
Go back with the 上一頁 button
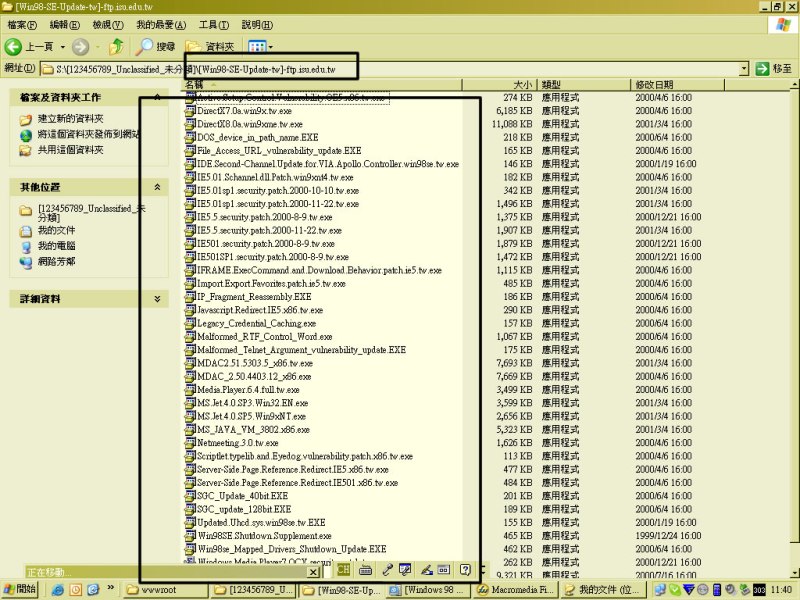click(x=29, y=47)
